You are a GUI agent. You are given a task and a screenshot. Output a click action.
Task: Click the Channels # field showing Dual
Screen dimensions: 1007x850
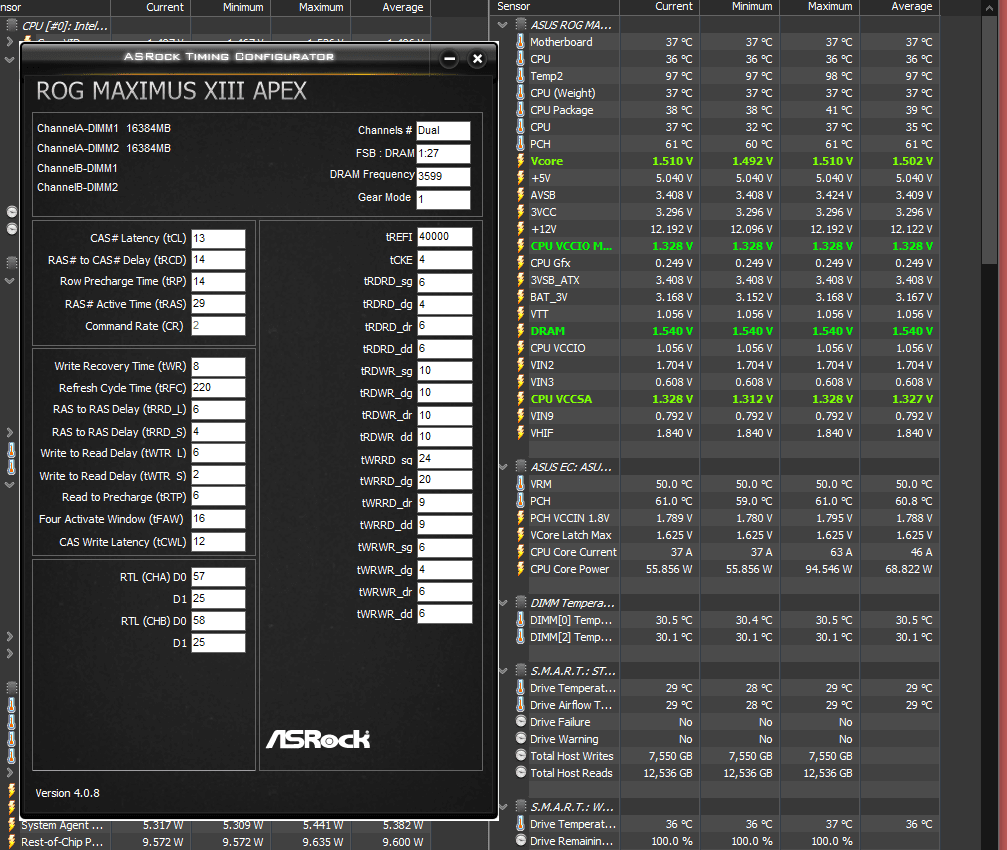(443, 131)
